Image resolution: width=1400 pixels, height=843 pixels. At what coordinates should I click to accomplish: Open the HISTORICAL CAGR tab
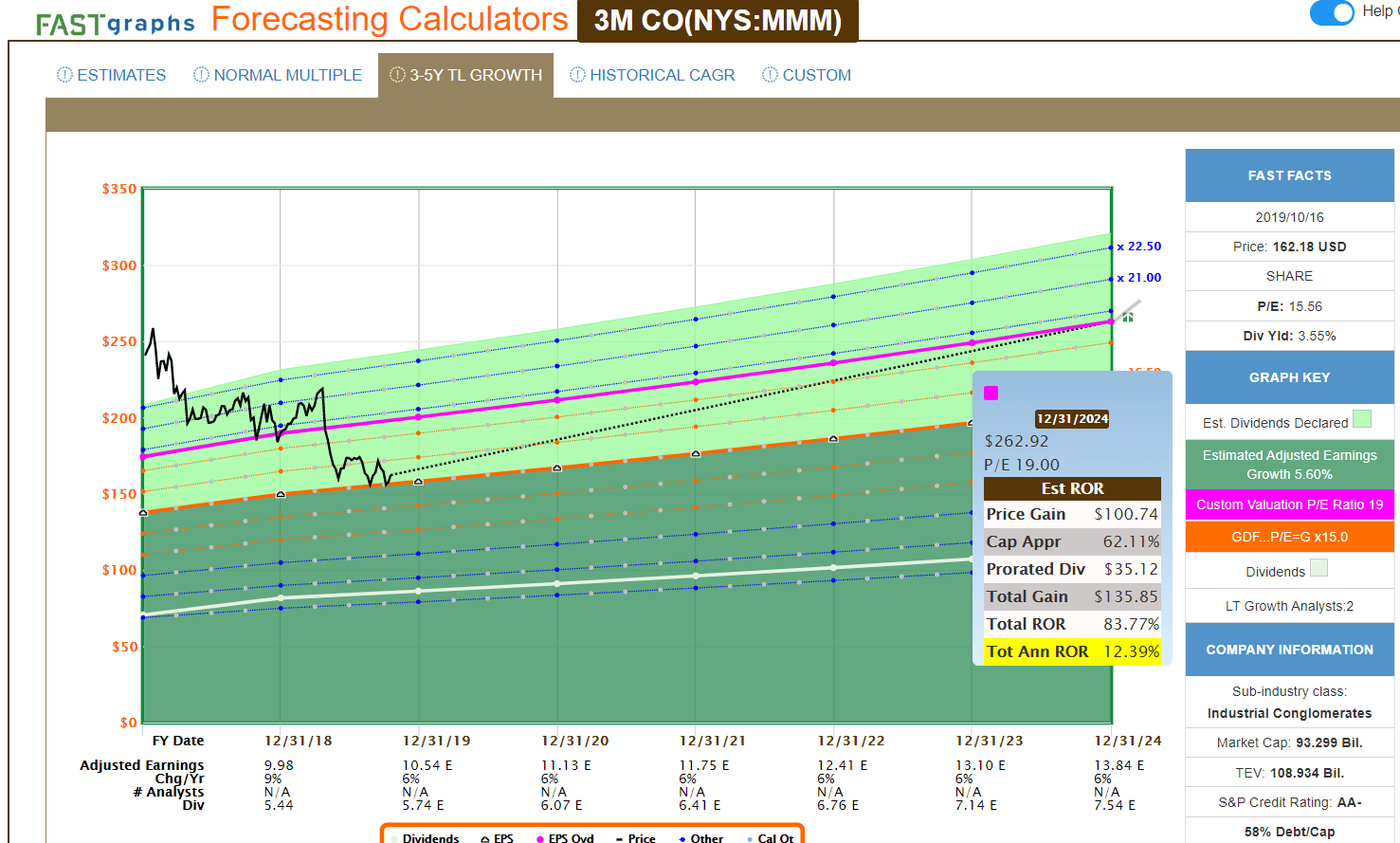click(652, 75)
